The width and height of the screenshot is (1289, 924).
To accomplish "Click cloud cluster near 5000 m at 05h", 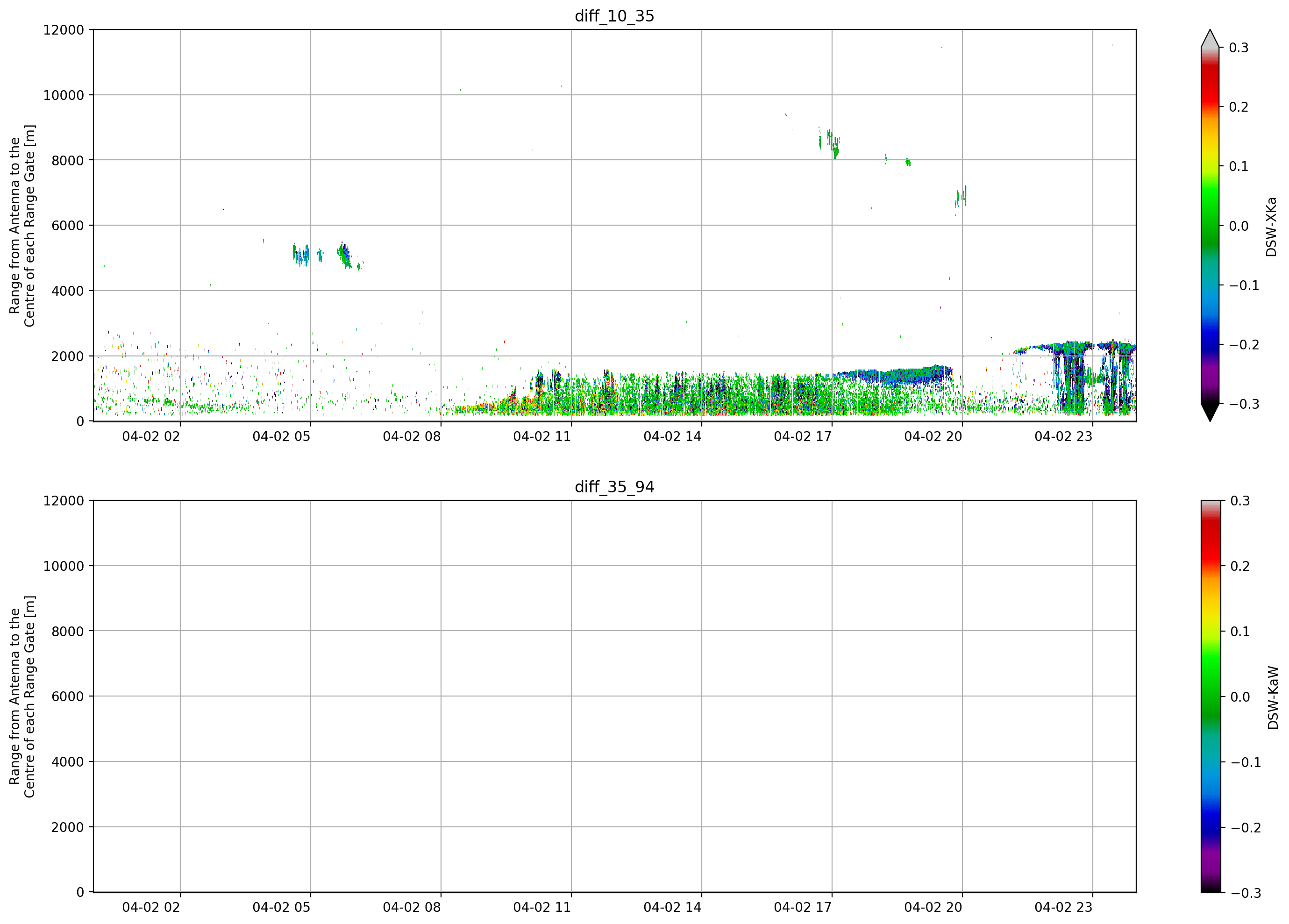I will click(301, 255).
